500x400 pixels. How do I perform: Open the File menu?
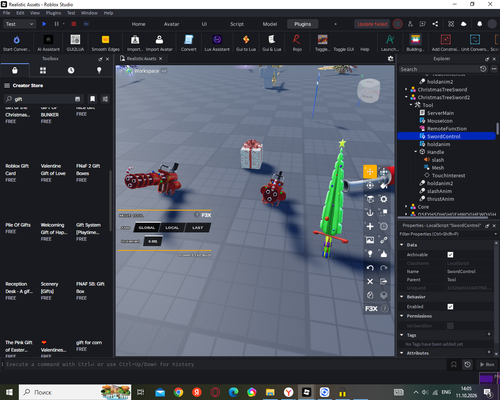(x=7, y=13)
